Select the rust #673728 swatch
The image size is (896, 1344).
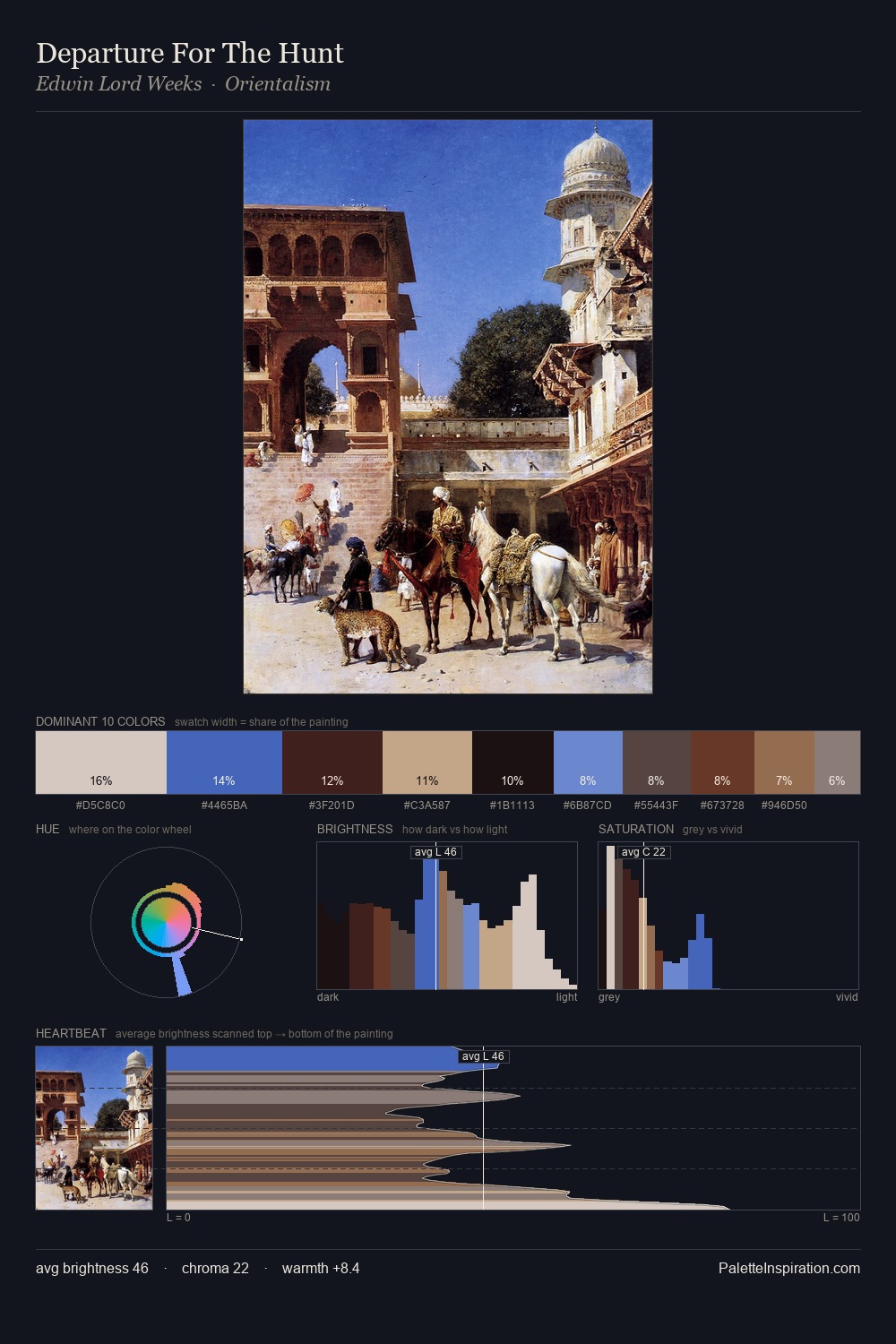click(722, 762)
